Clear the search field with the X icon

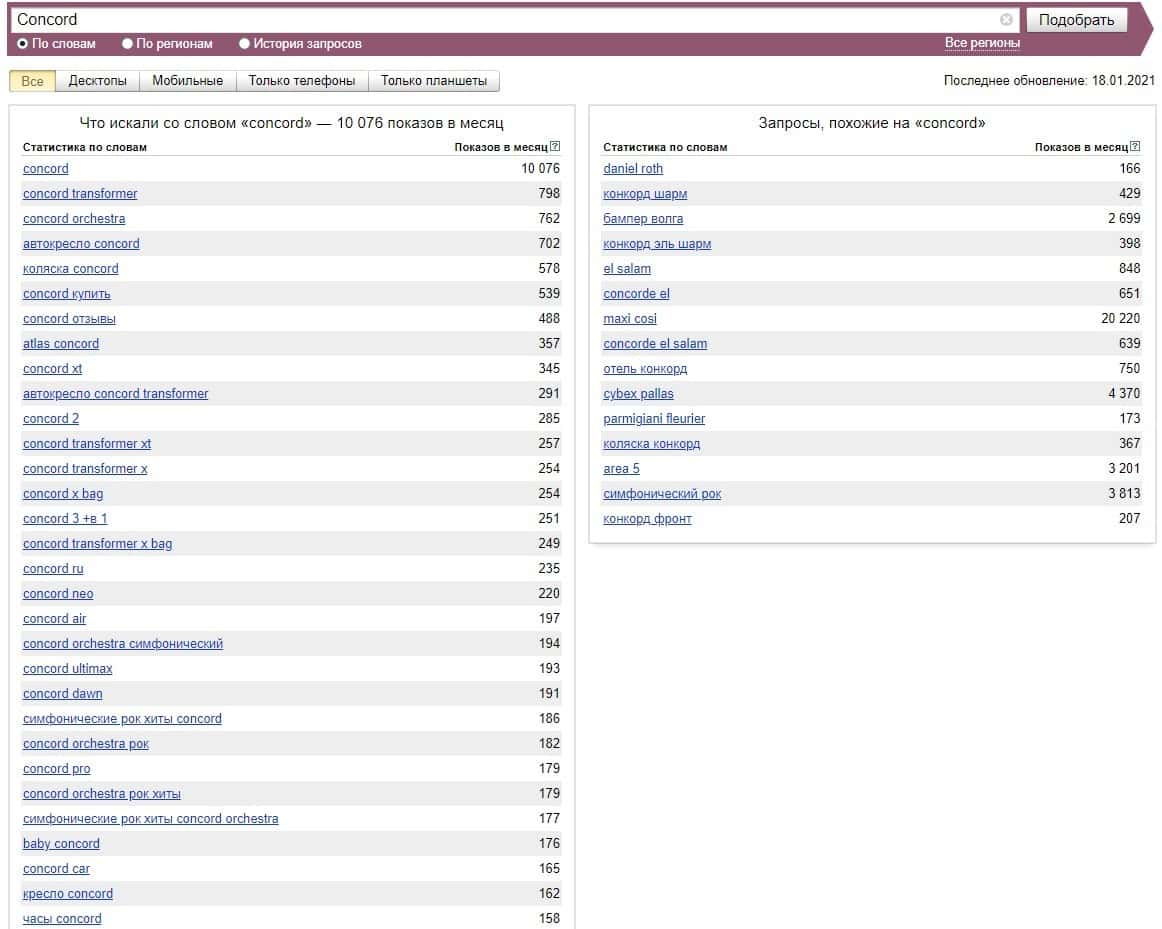pyautogui.click(x=1006, y=20)
